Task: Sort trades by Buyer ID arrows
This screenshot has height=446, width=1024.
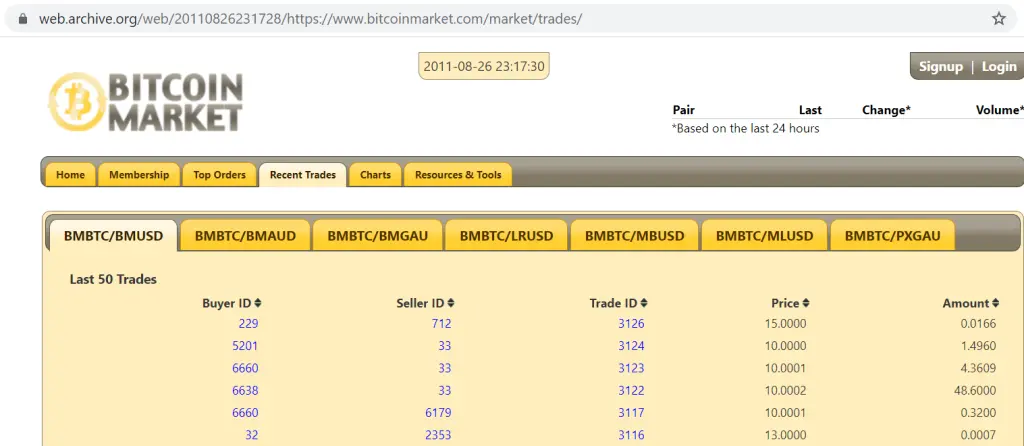Action: [258, 303]
